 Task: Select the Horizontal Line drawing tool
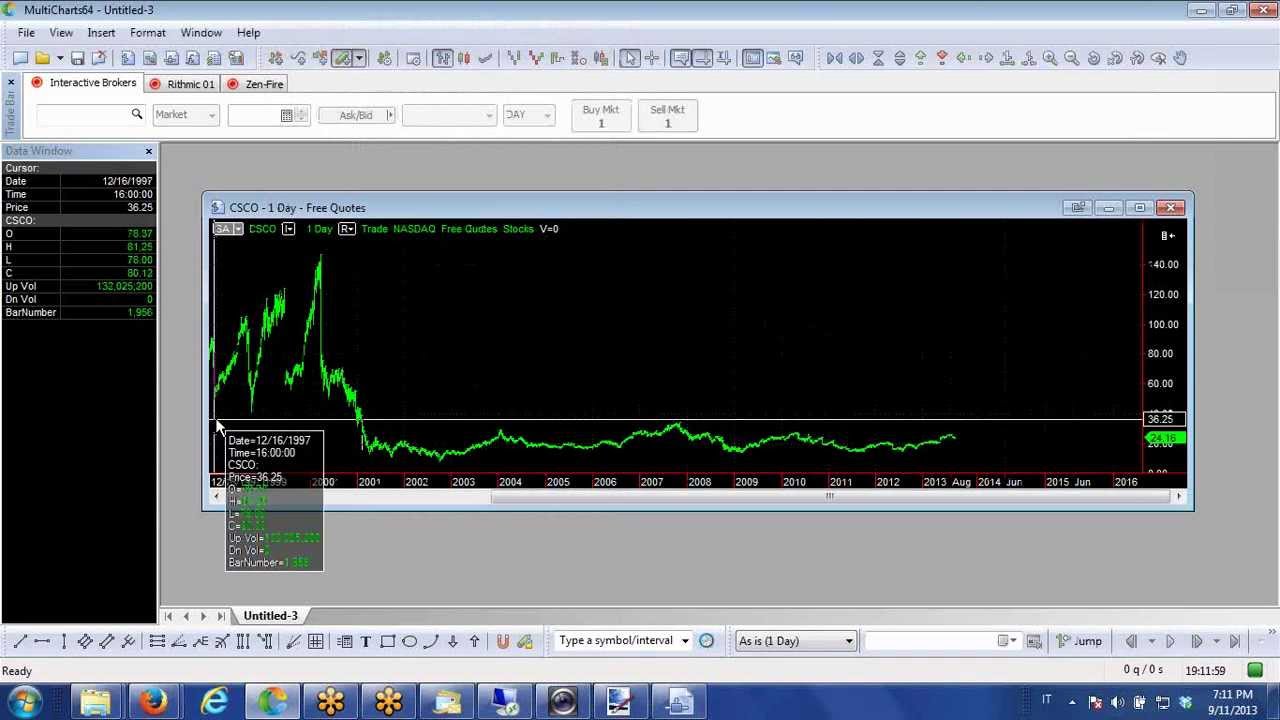(x=43, y=641)
